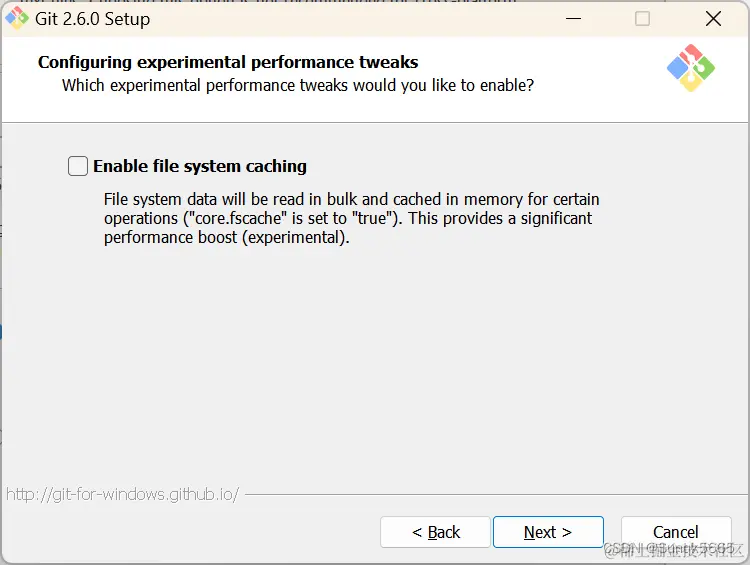
Task: Enable the file system caching checkbox
Action: [x=78, y=166]
